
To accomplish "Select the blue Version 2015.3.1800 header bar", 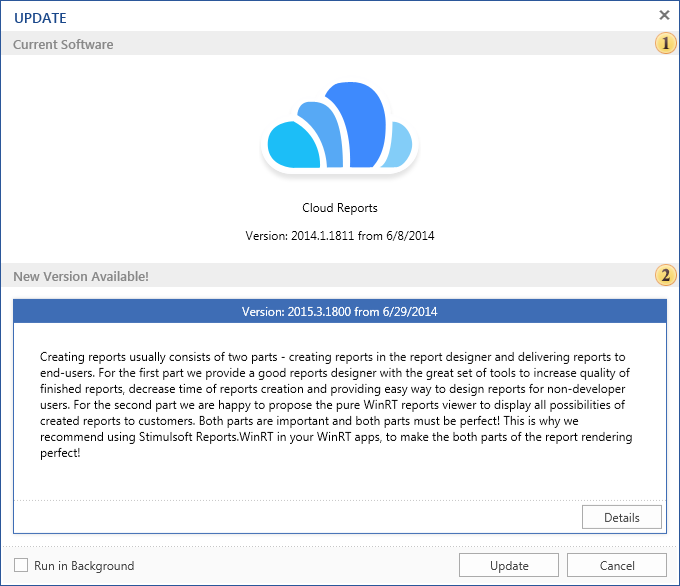I will click(339, 312).
